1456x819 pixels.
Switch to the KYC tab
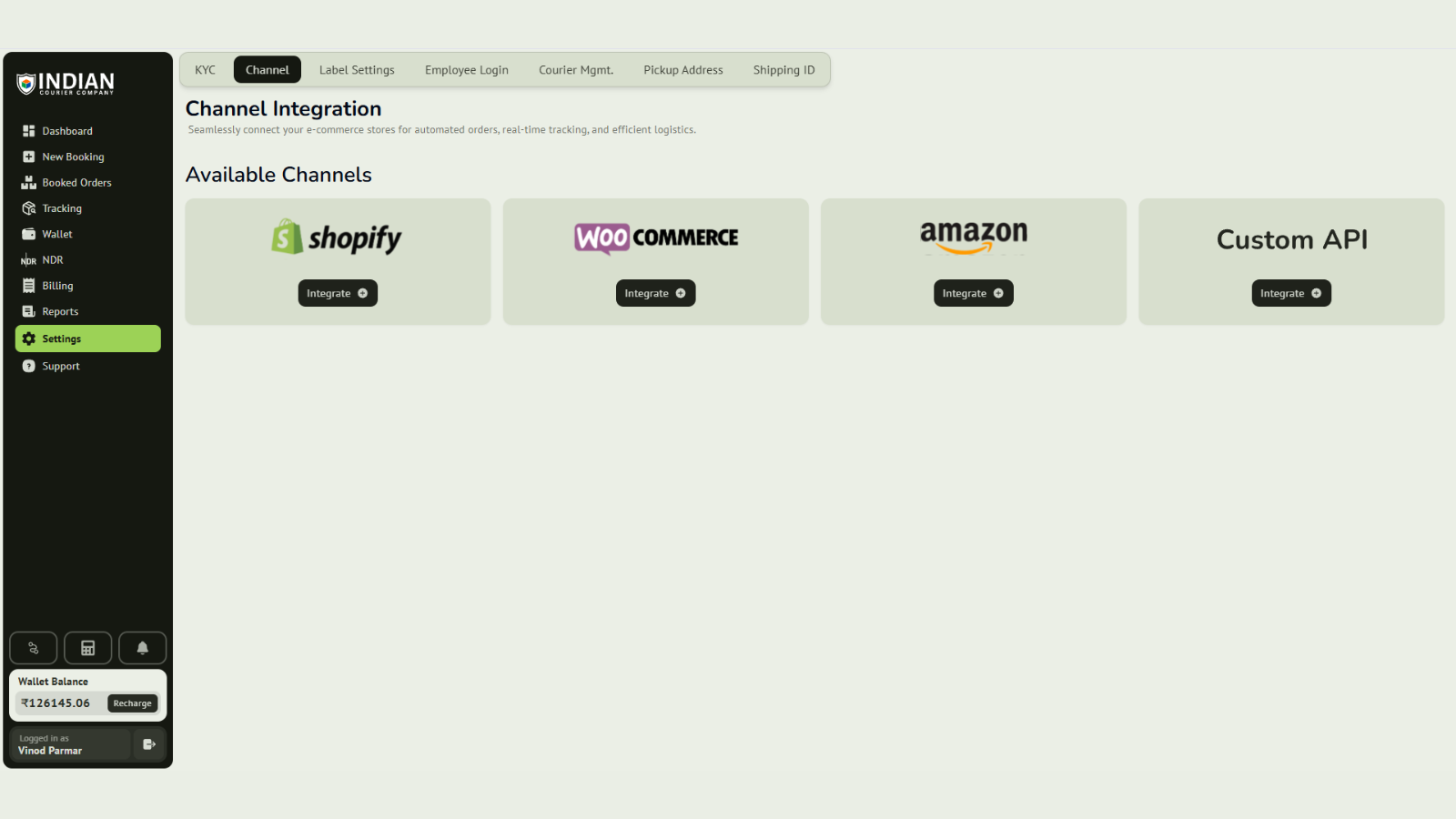point(206,70)
